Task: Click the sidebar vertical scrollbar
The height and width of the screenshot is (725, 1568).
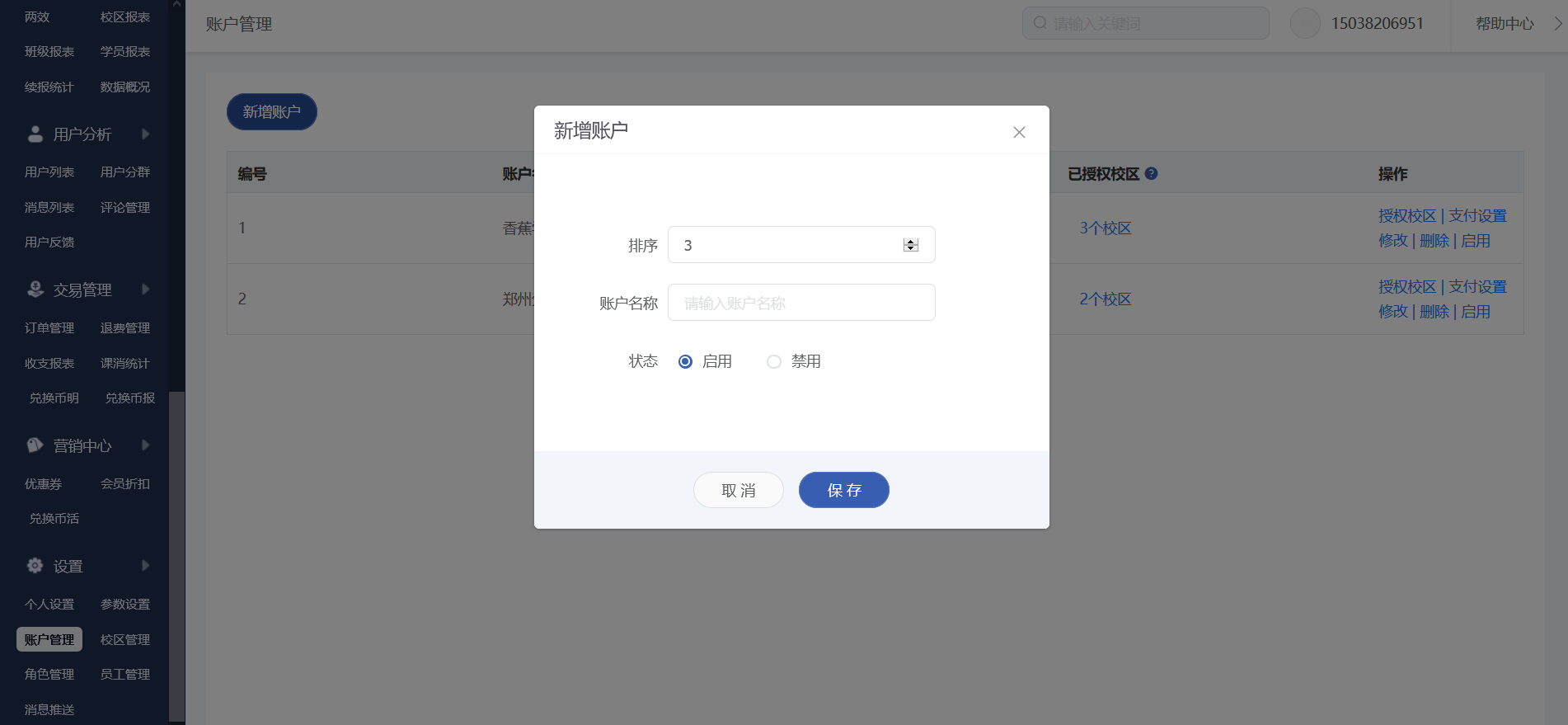Action: (x=176, y=557)
